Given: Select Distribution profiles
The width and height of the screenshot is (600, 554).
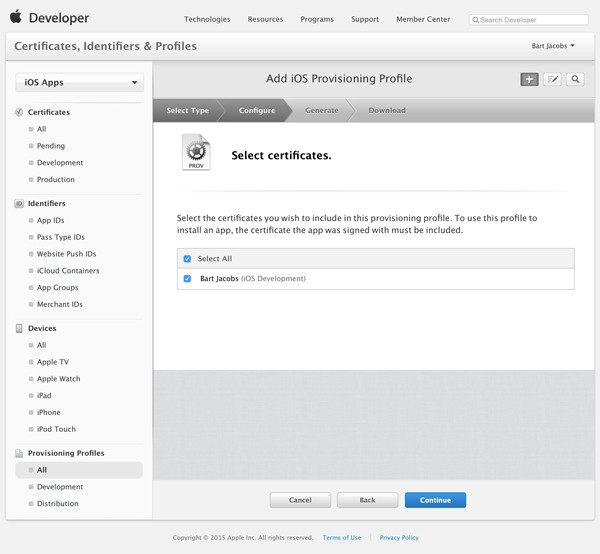Looking at the screenshot, I should coord(57,504).
